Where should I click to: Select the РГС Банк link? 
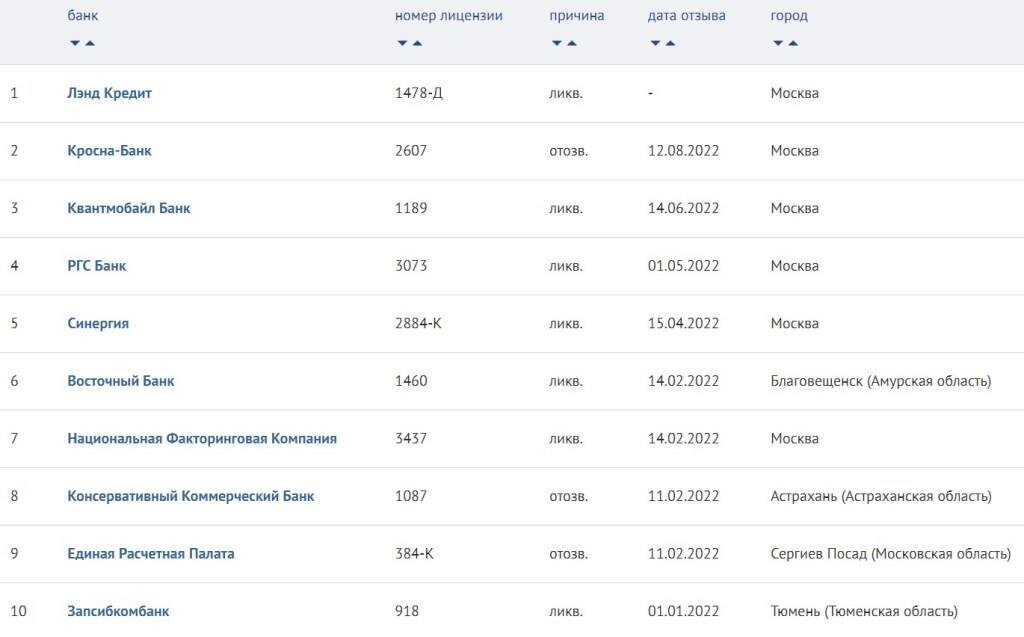tap(97, 266)
